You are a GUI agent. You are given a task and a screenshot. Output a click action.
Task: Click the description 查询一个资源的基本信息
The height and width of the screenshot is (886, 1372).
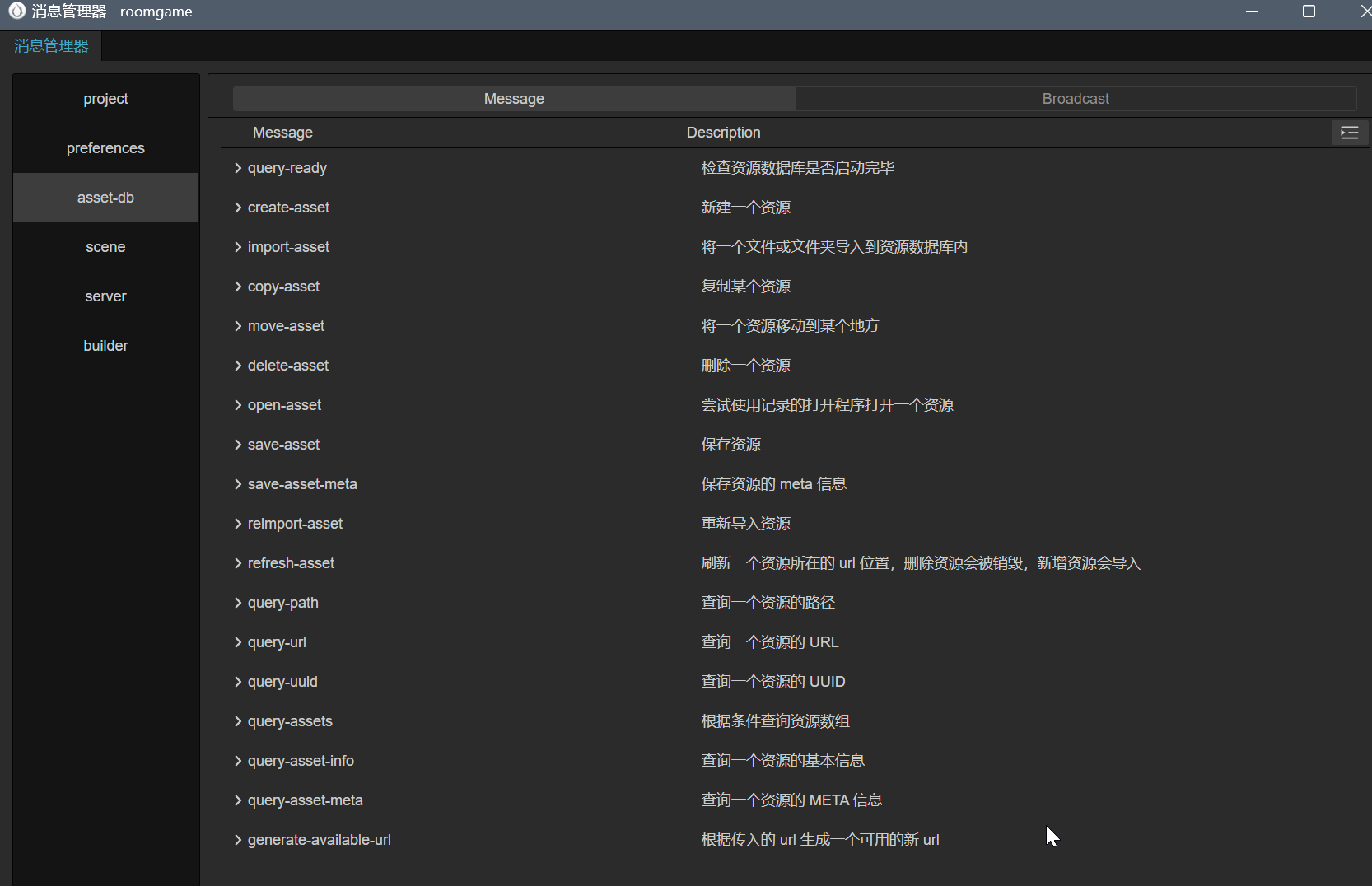click(782, 761)
